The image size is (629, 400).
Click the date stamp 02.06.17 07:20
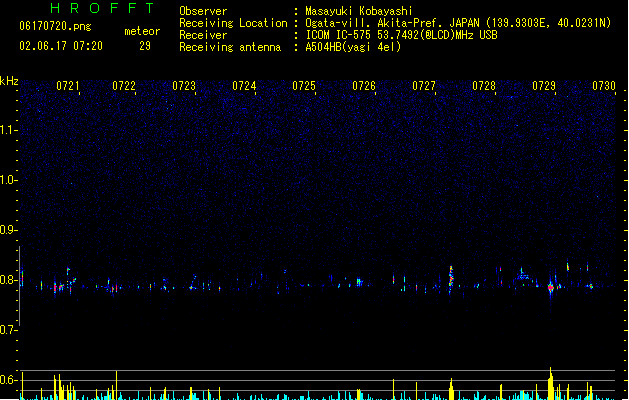tap(61, 46)
